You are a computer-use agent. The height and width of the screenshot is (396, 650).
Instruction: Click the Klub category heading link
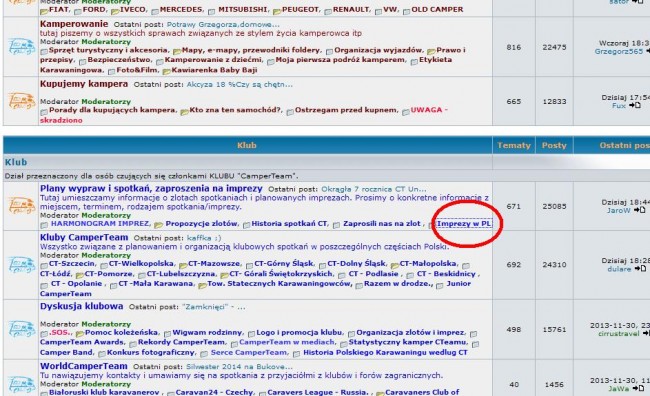point(16,162)
